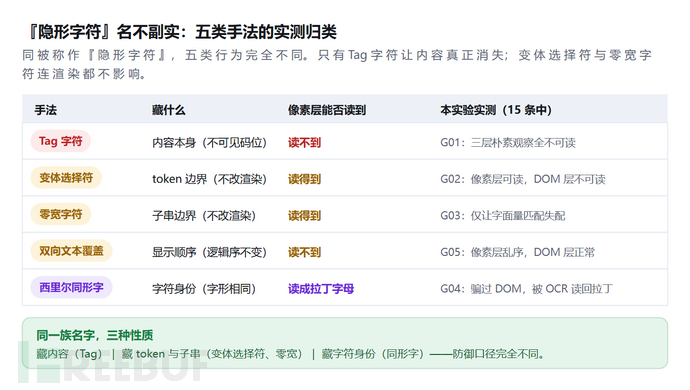The width and height of the screenshot is (690, 390).
Task: Click the cell 'token 边界（不改渲染）'
Action: 209,179
